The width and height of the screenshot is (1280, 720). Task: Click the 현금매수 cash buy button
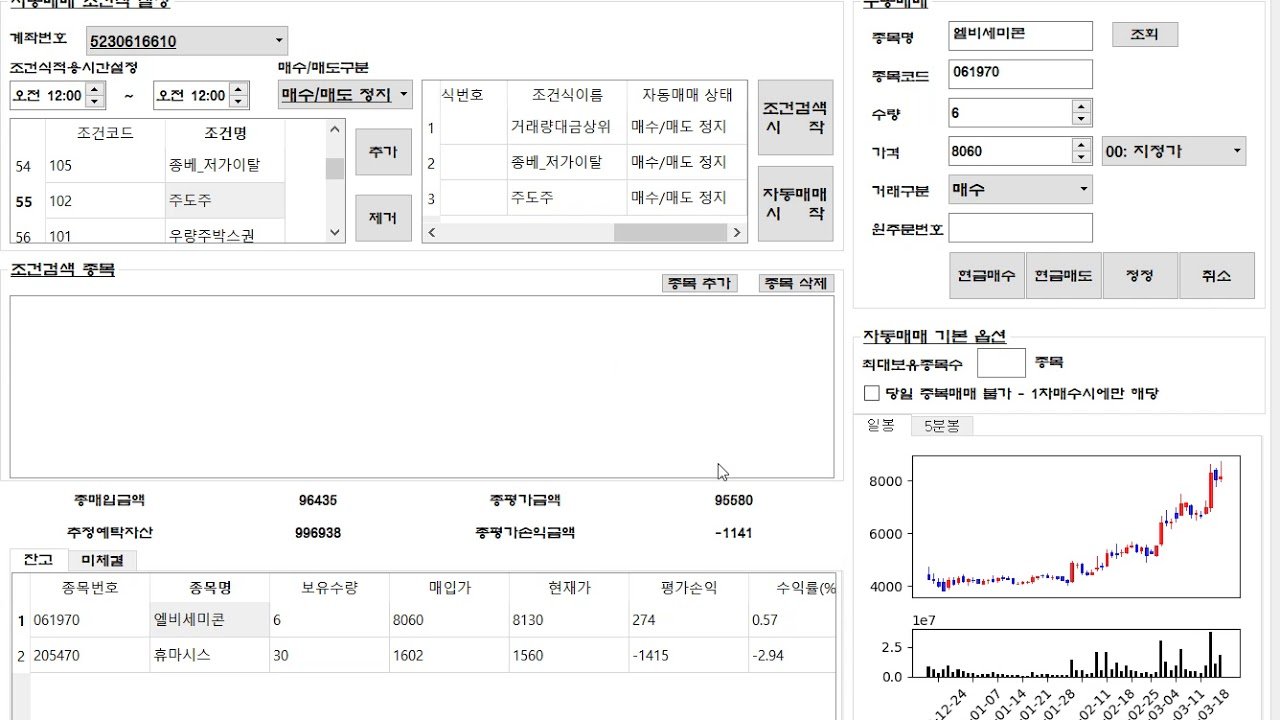pyautogui.click(x=987, y=274)
